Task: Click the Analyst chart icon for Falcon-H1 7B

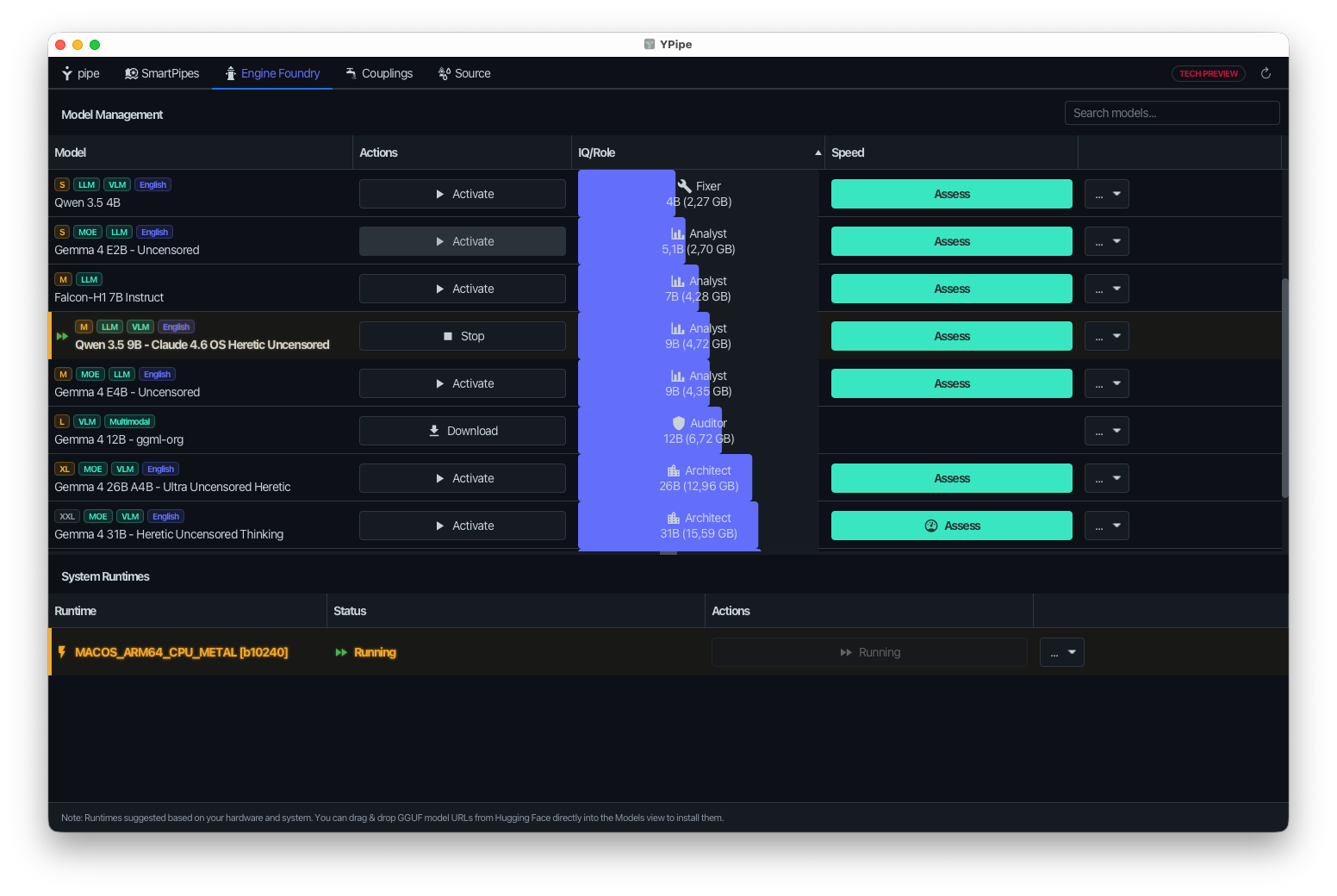Action: (x=678, y=281)
